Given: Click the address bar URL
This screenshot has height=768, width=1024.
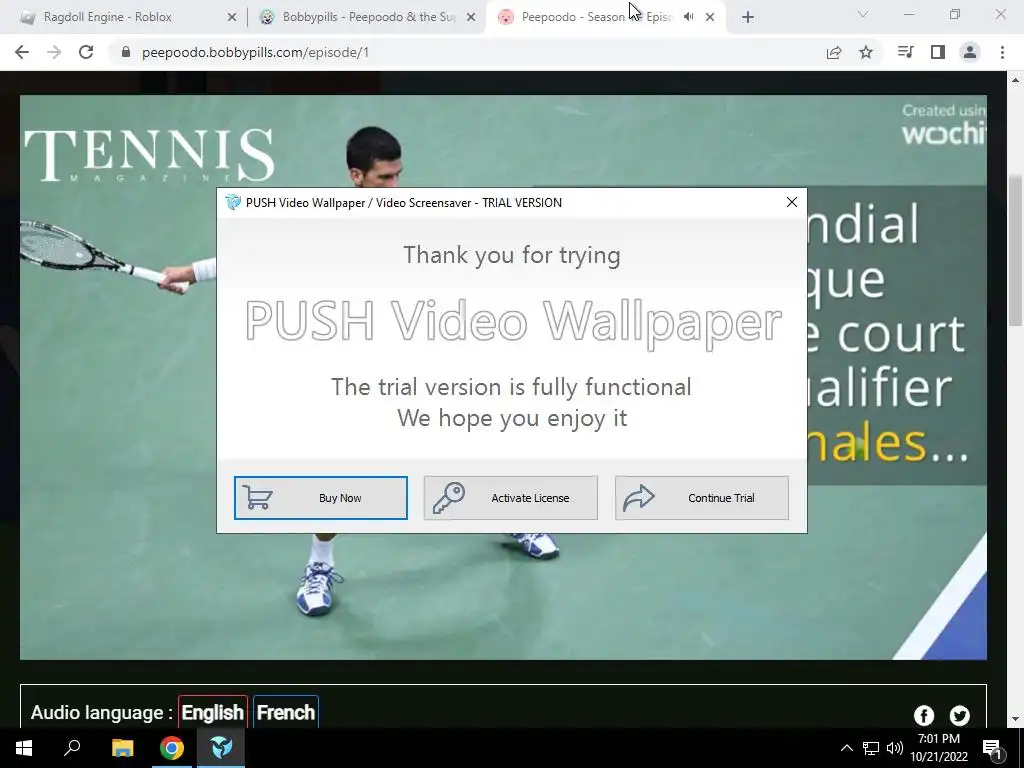Looking at the screenshot, I should coord(255,52).
